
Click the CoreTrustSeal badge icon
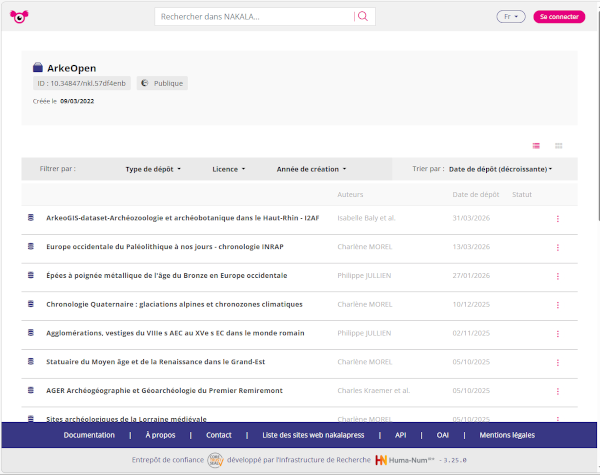click(215, 460)
